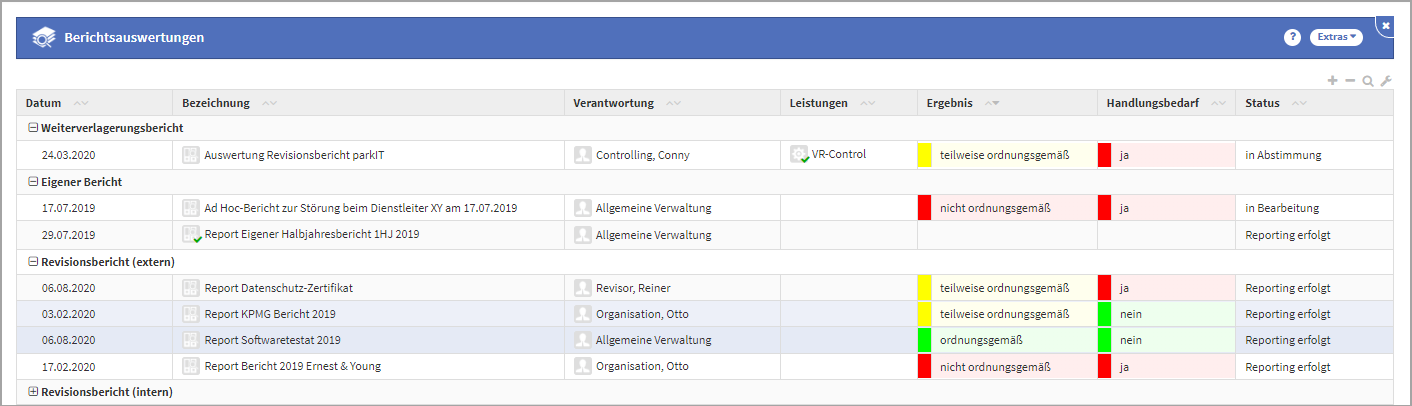Collapse the Revisionsbericht (extern) group
Screen dimensions: 1412x406
(33, 262)
